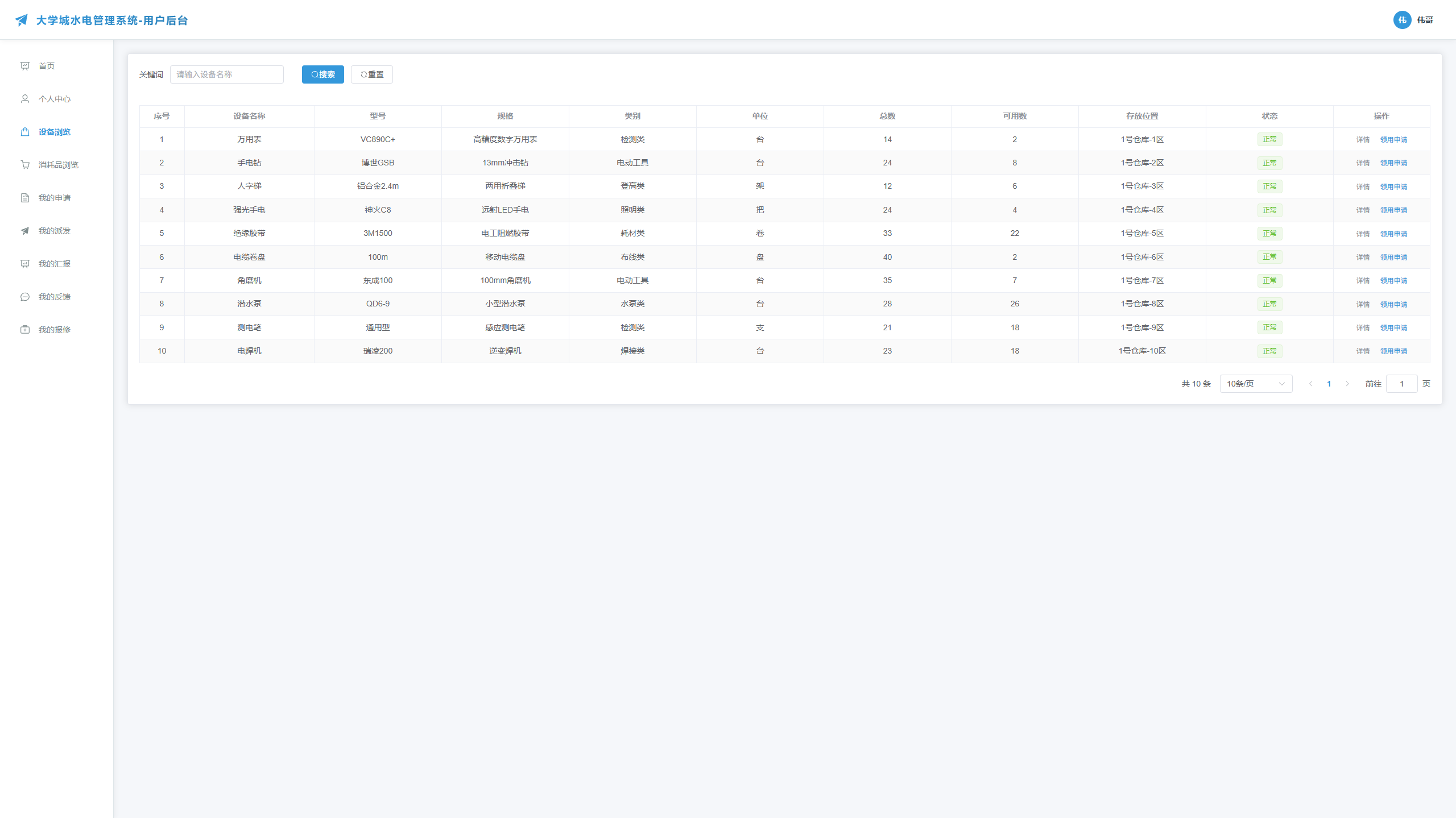The width and height of the screenshot is (1456, 818).
Task: Click the 1号仓库-10区 location cell
Action: 1142,351
